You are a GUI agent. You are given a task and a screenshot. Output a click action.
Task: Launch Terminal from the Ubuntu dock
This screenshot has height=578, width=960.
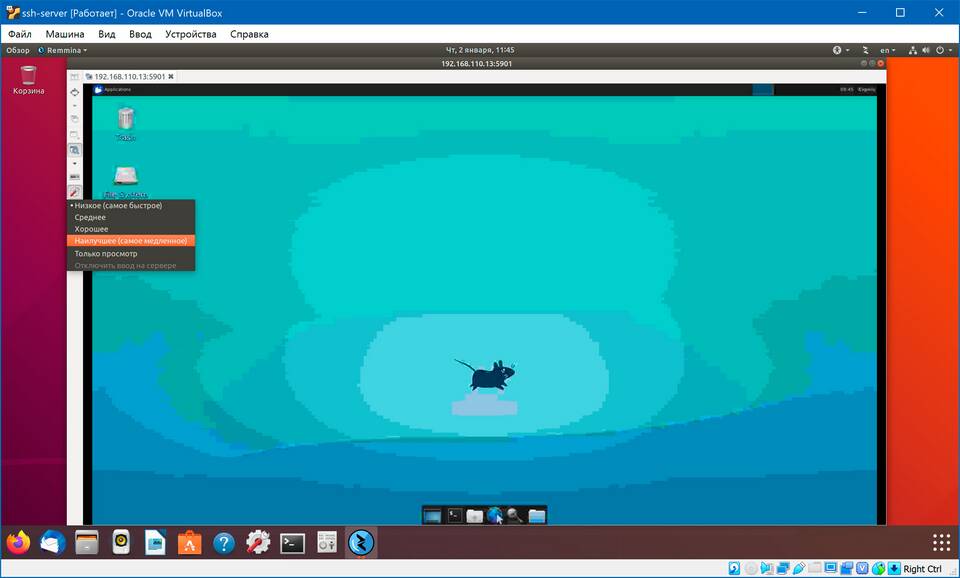(x=293, y=542)
